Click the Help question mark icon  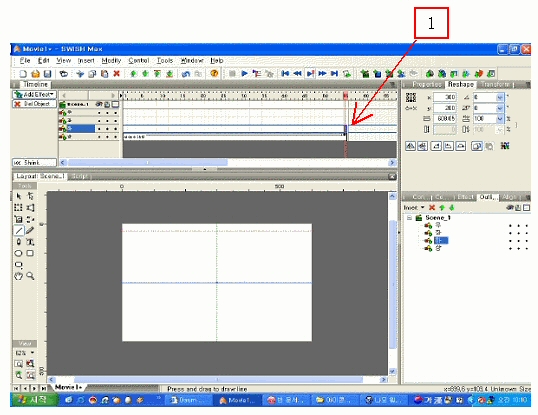[x=214, y=73]
